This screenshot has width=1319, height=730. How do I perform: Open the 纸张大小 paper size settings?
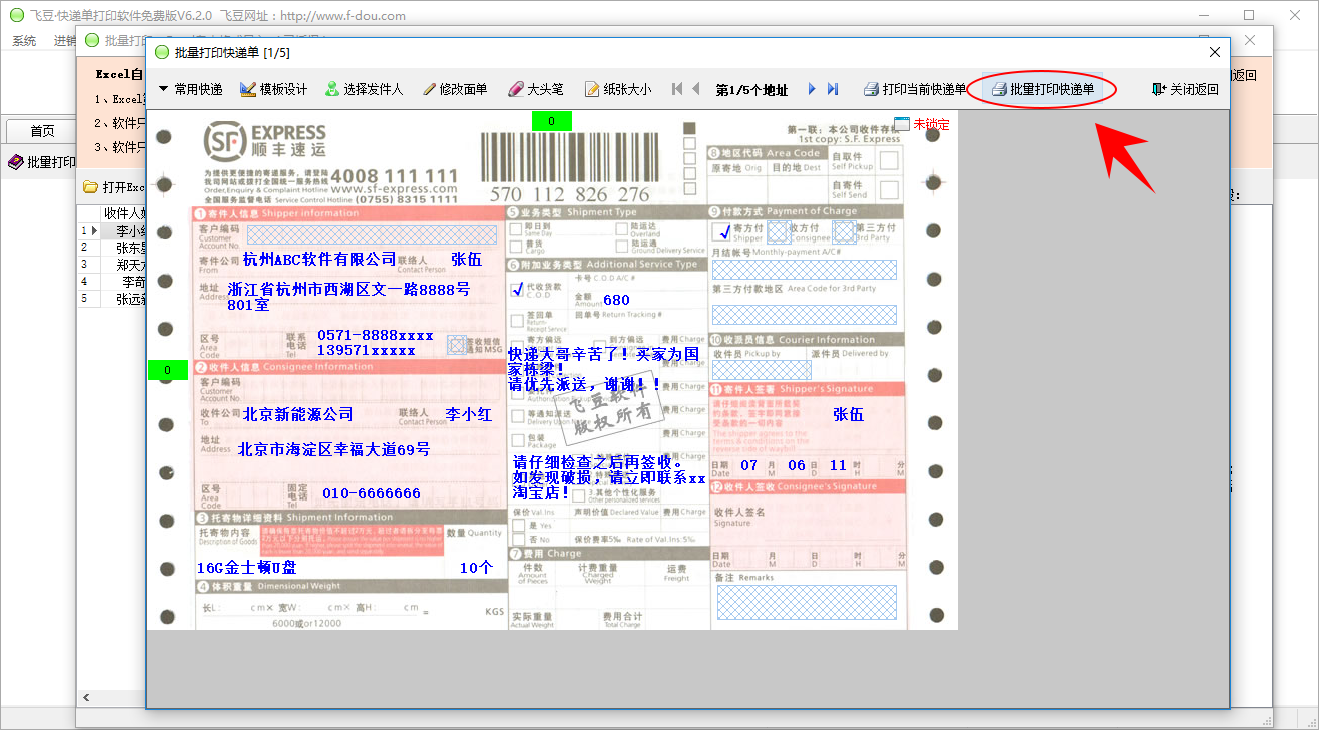[617, 89]
